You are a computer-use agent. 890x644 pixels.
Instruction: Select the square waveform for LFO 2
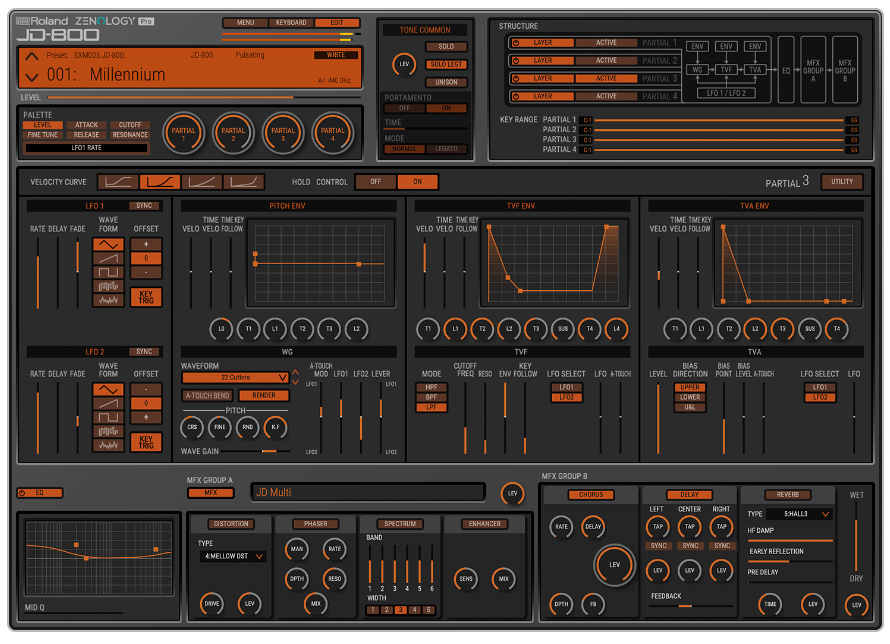pyautogui.click(x=108, y=417)
